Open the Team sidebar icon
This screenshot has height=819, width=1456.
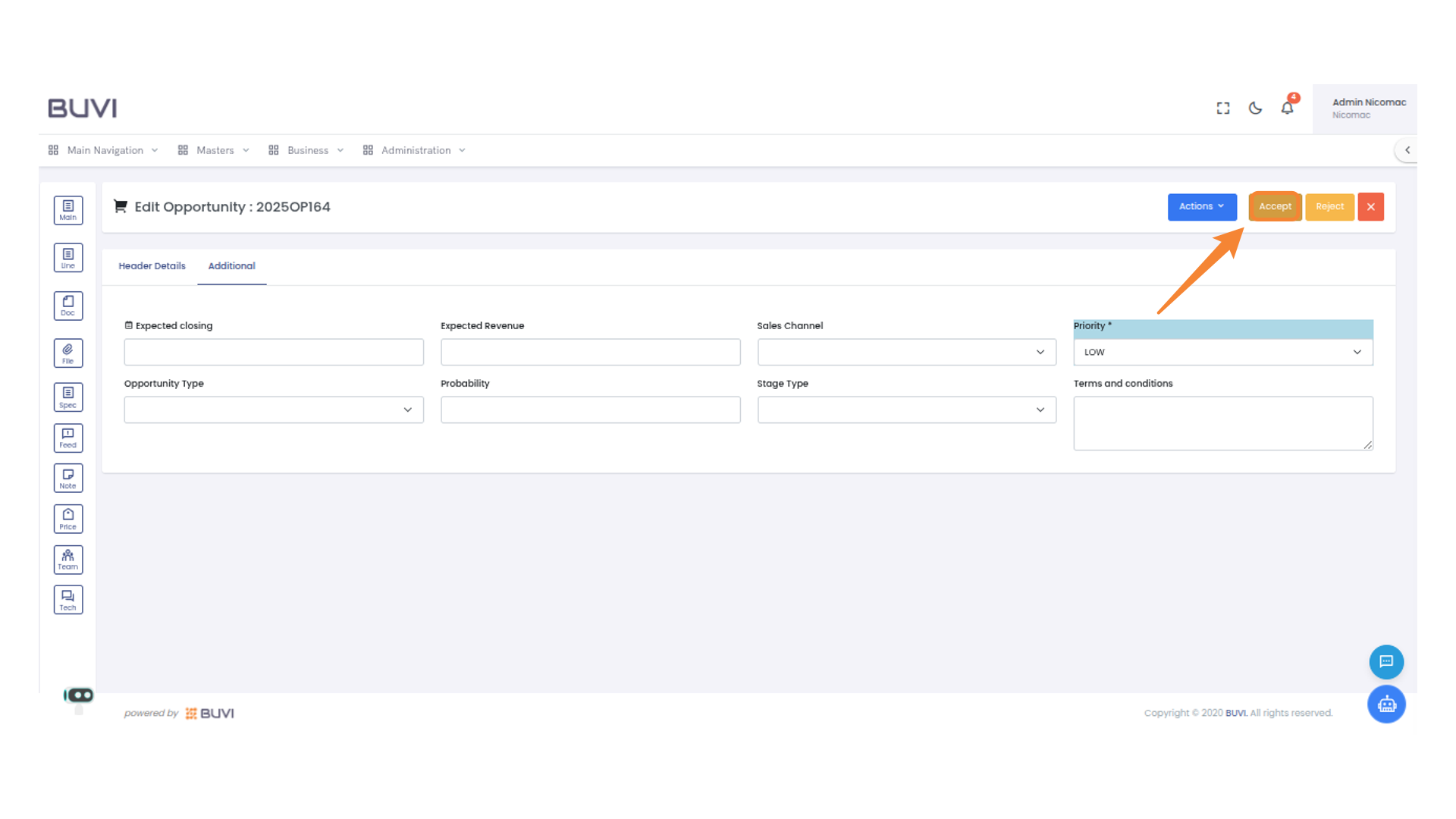[68, 560]
